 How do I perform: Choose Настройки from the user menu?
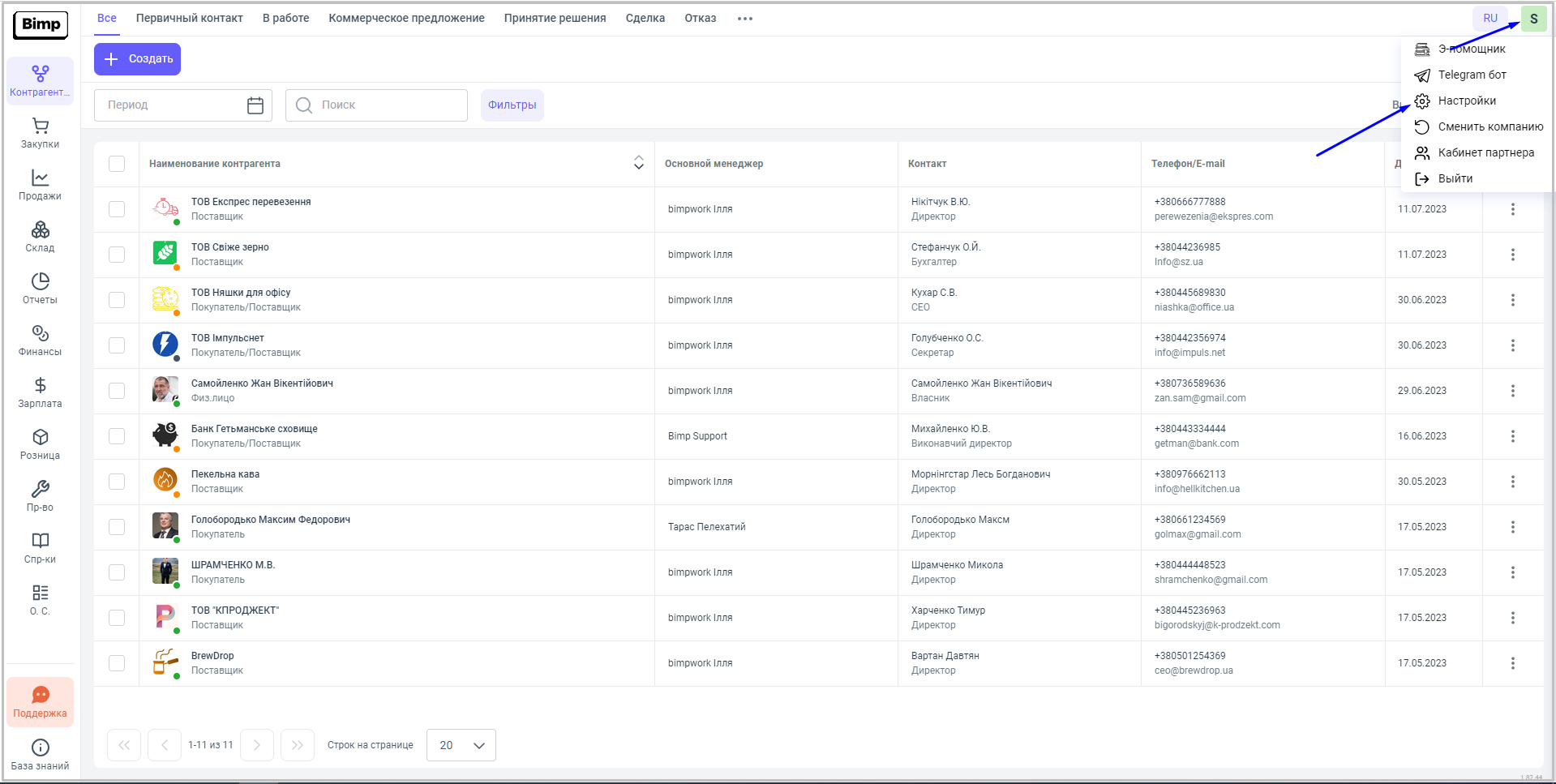point(1466,101)
